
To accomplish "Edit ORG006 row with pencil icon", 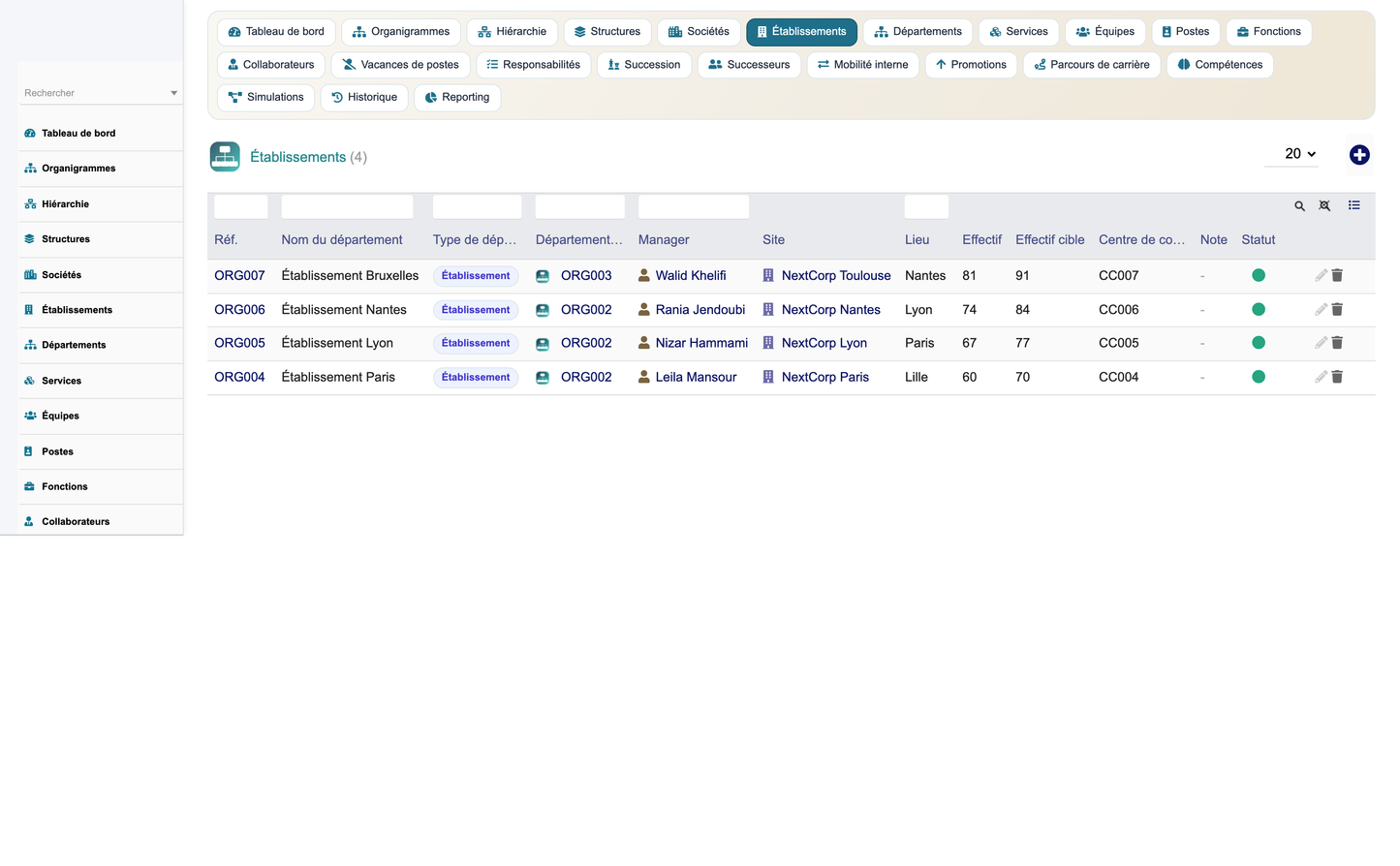I will click(1321, 309).
